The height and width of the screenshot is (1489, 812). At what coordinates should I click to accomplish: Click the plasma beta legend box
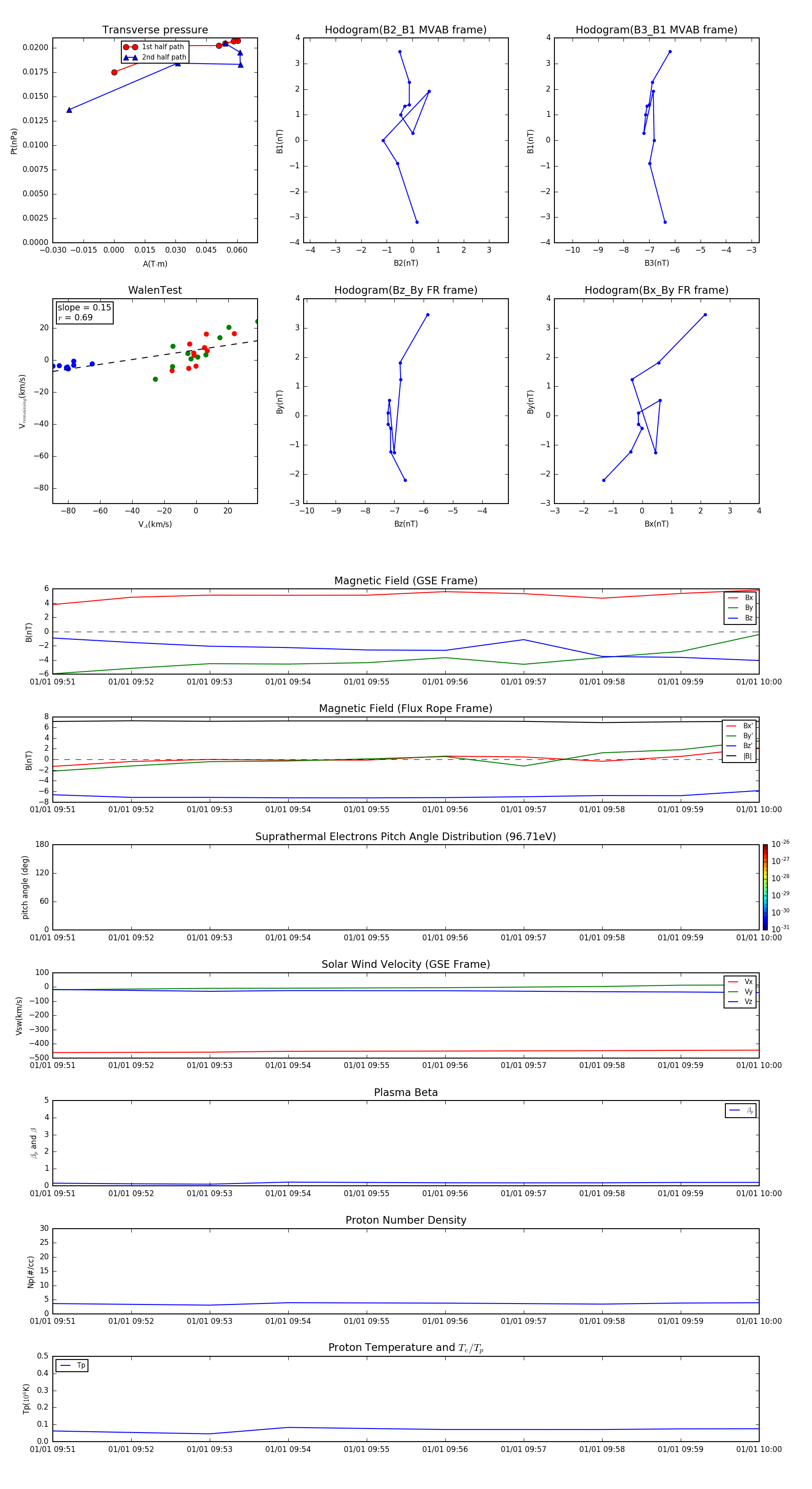740,1110
